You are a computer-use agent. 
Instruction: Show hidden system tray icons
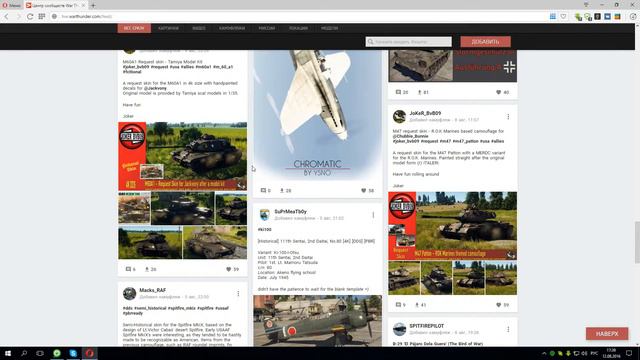pyautogui.click(x=544, y=353)
